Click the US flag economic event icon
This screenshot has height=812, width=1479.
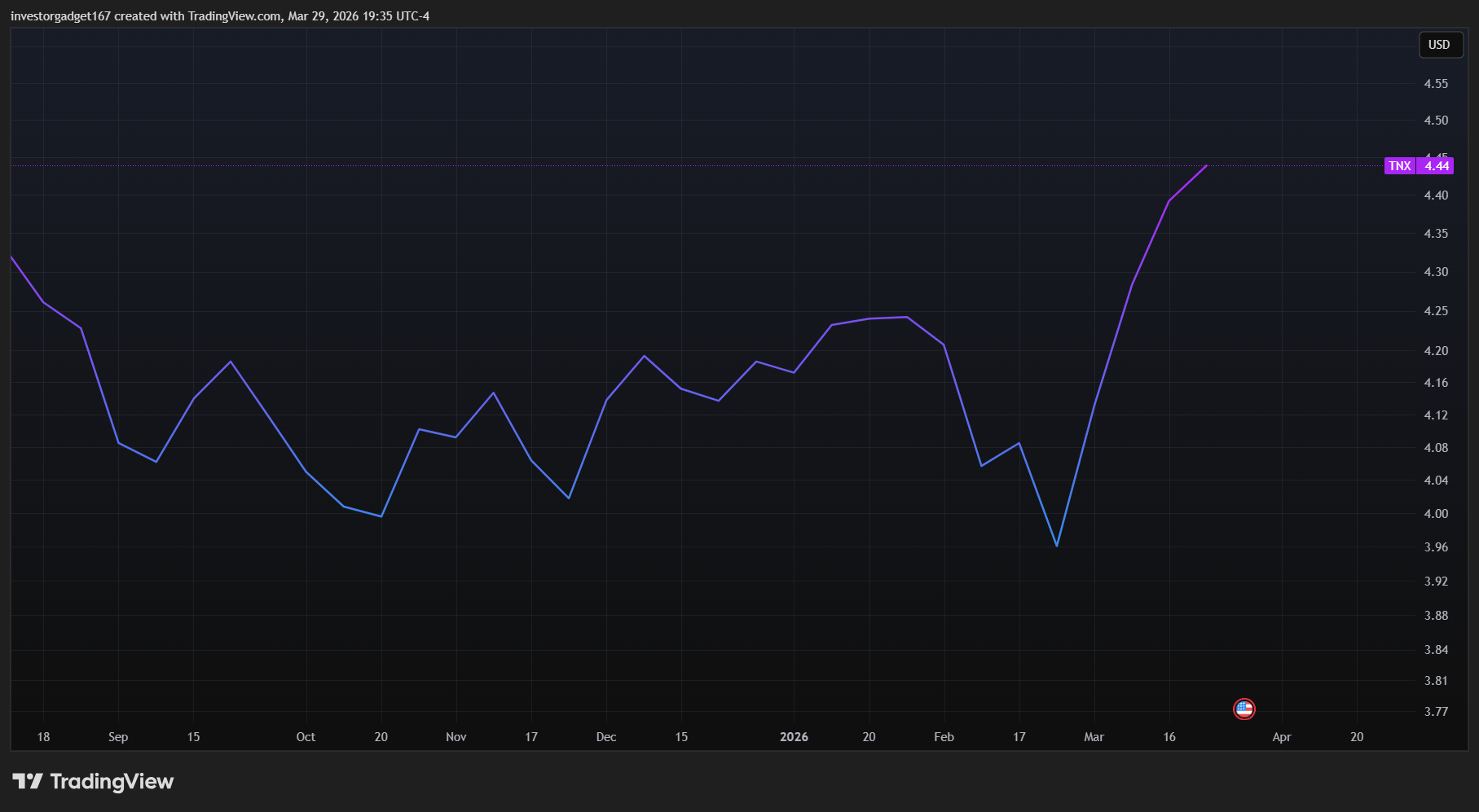click(1244, 709)
